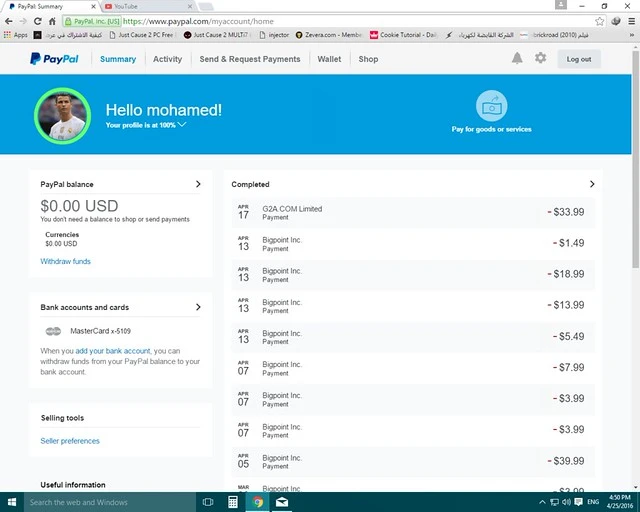Click the address bar URL field
The height and width of the screenshot is (512, 640).
pos(327,21)
